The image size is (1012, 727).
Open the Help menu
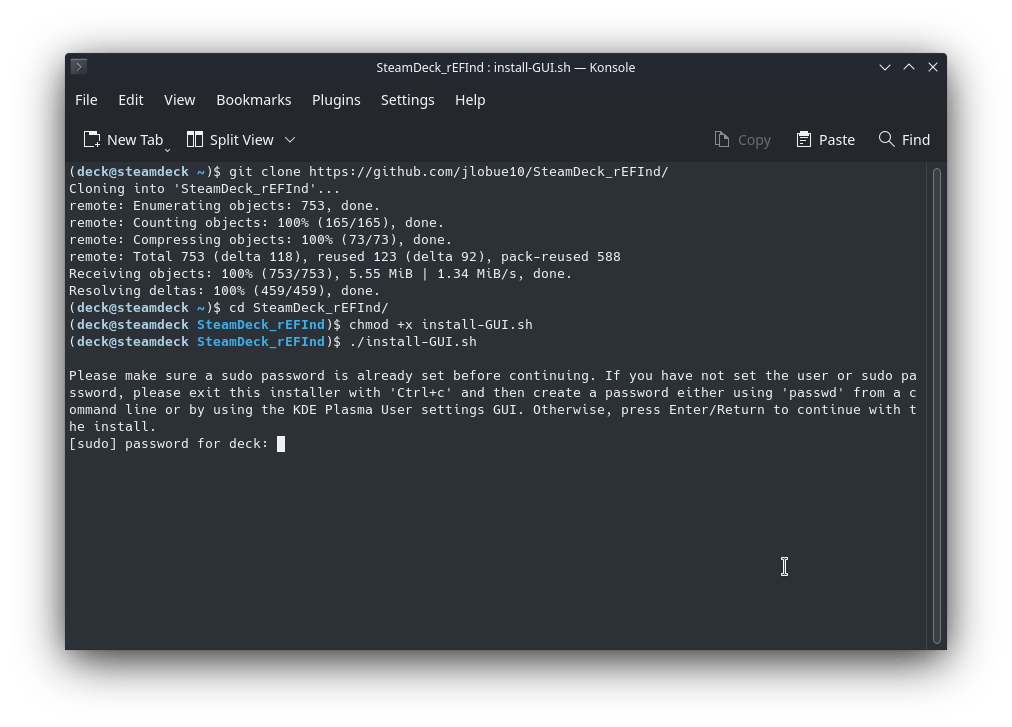pyautogui.click(x=470, y=100)
